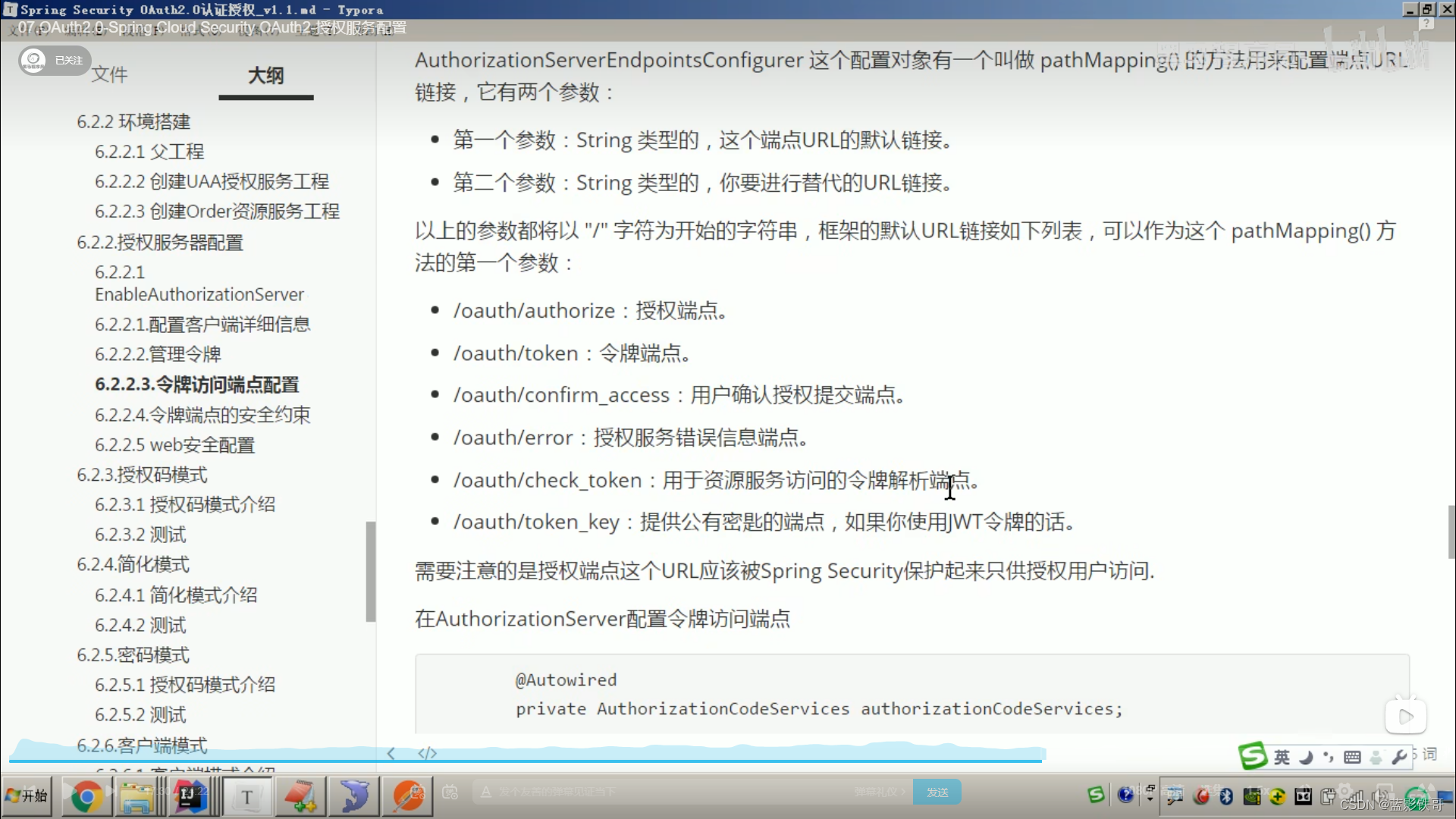Go to 6.2.2.1 EnableAuthorizationServer outline item
The image size is (1456, 819).
(x=199, y=283)
